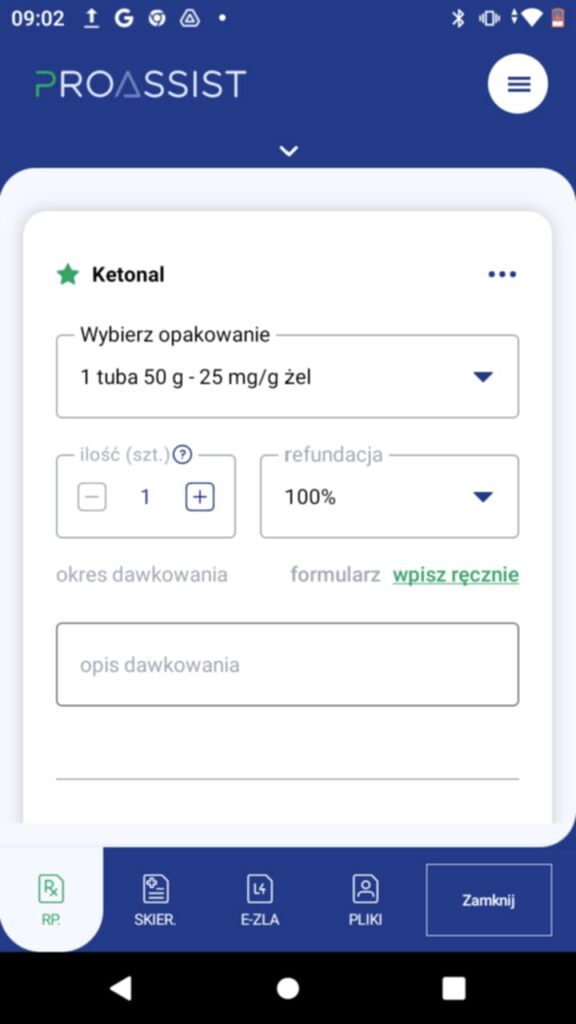
Task: Open the three-dots options for Ketonal
Action: [502, 274]
